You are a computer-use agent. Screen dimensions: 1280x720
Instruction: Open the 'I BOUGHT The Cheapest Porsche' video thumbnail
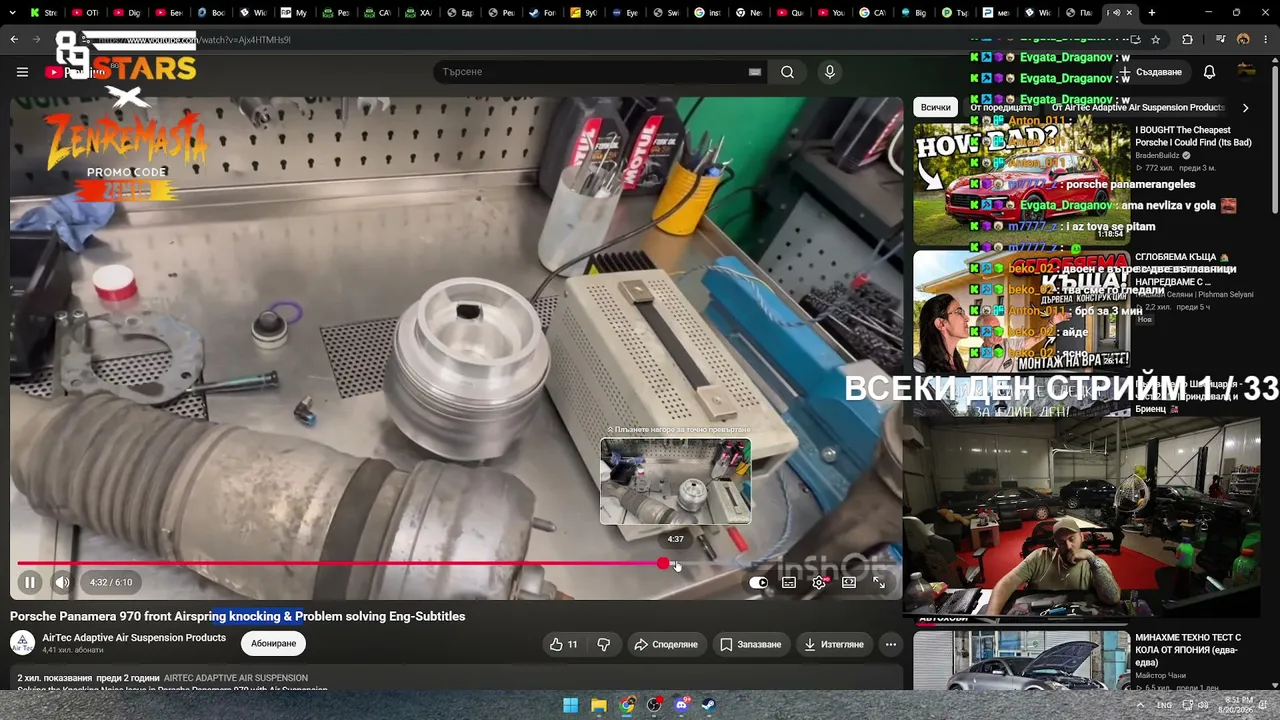point(1021,183)
